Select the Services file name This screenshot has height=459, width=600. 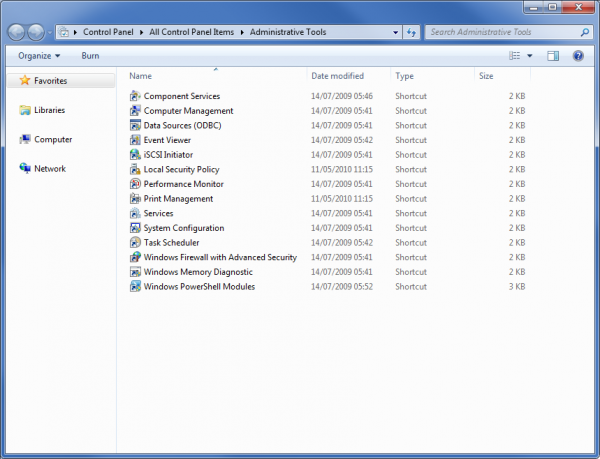click(x=158, y=213)
